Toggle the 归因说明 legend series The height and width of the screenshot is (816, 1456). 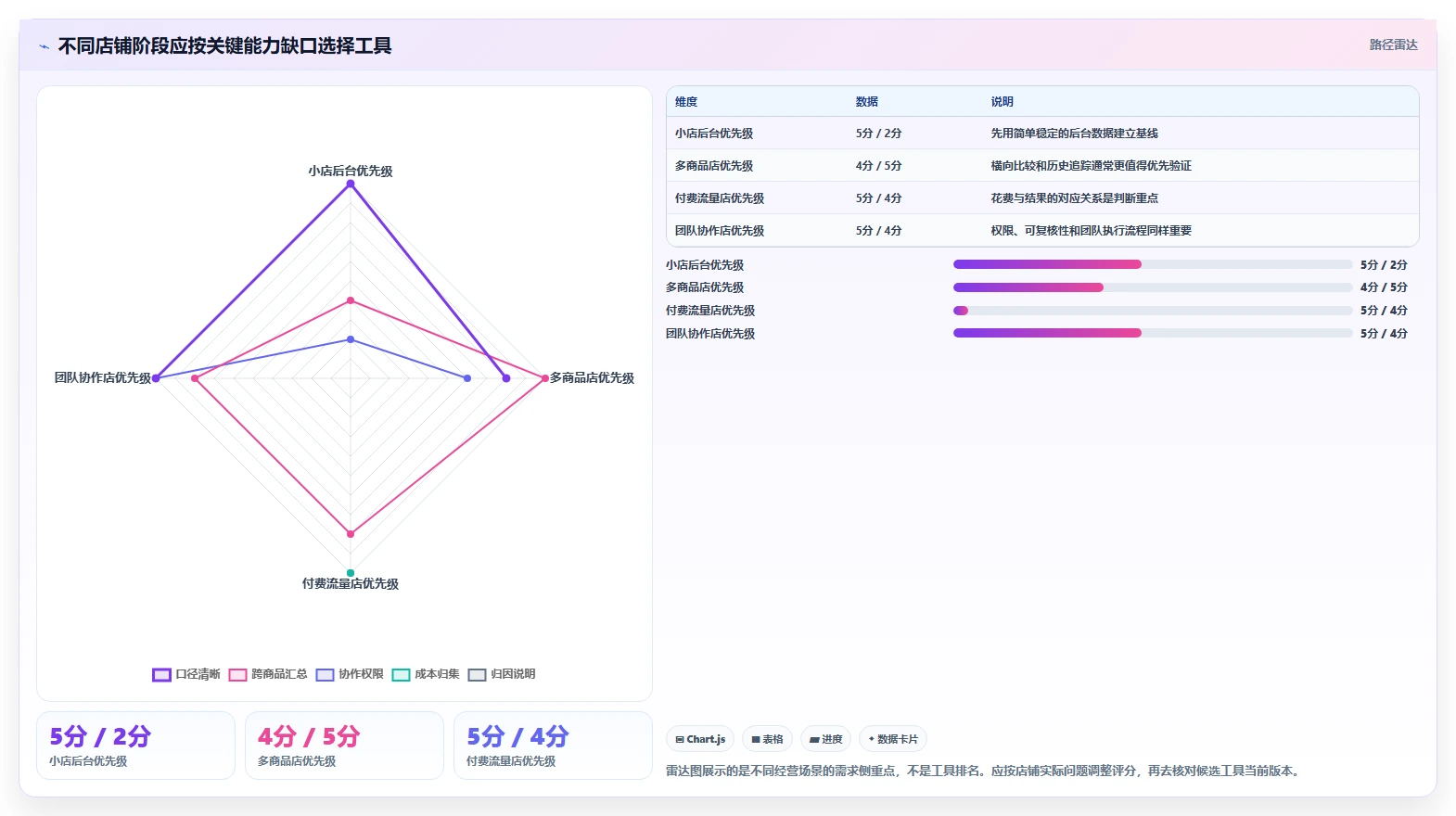click(x=502, y=674)
